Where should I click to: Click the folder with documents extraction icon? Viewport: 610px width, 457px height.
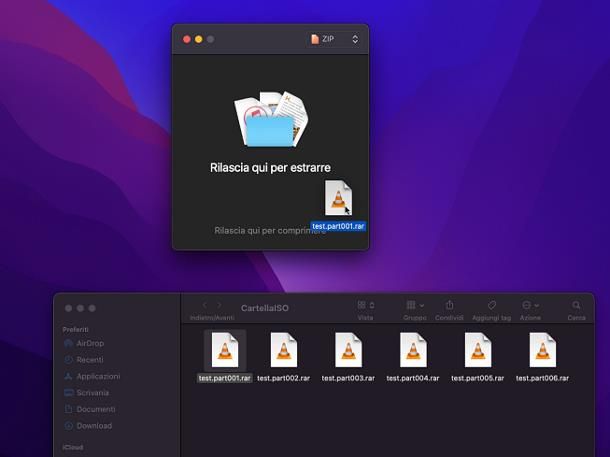click(x=271, y=119)
